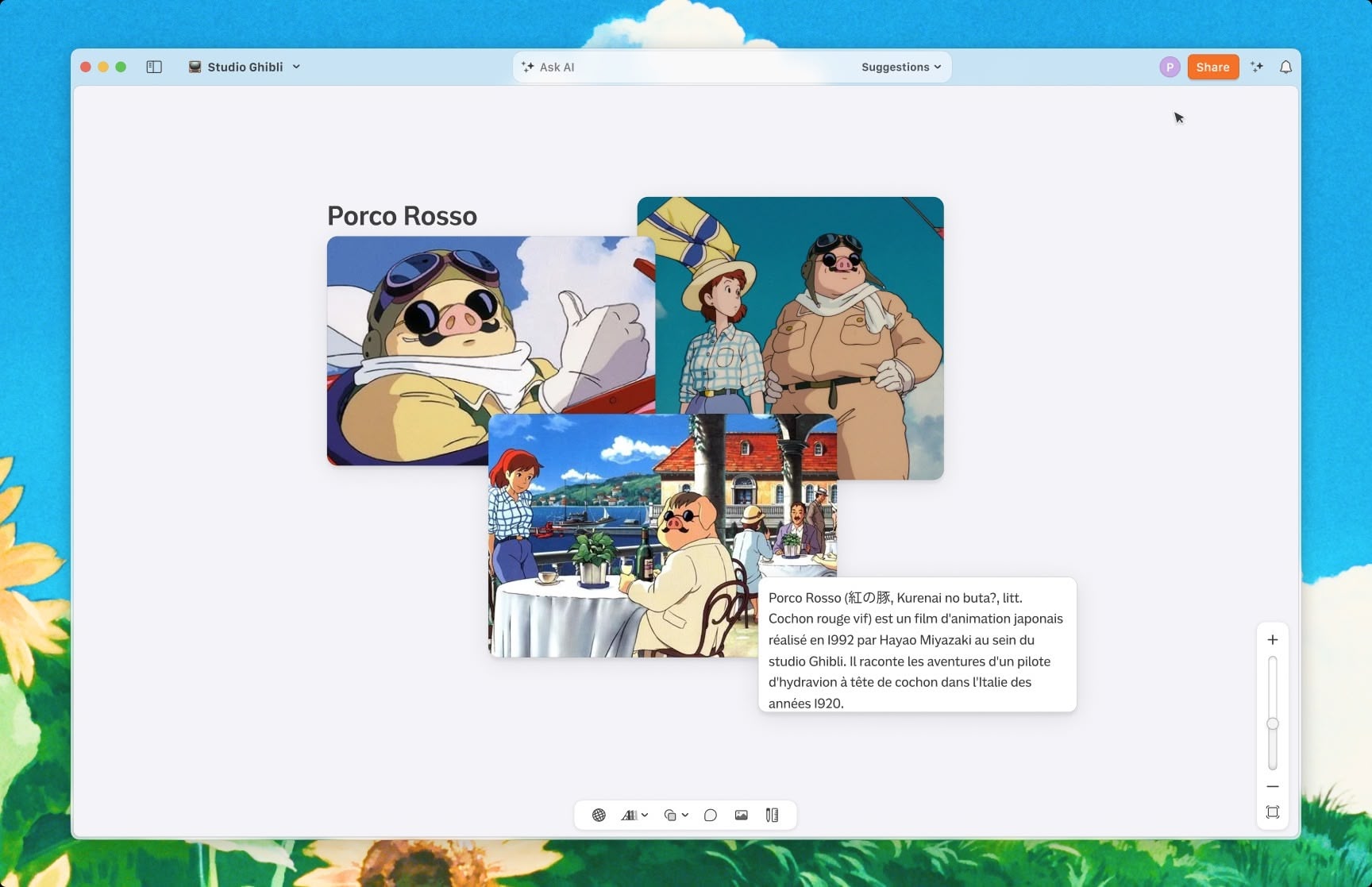Close the window with the red button
Image resolution: width=1372 pixels, height=887 pixels.
[x=86, y=67]
